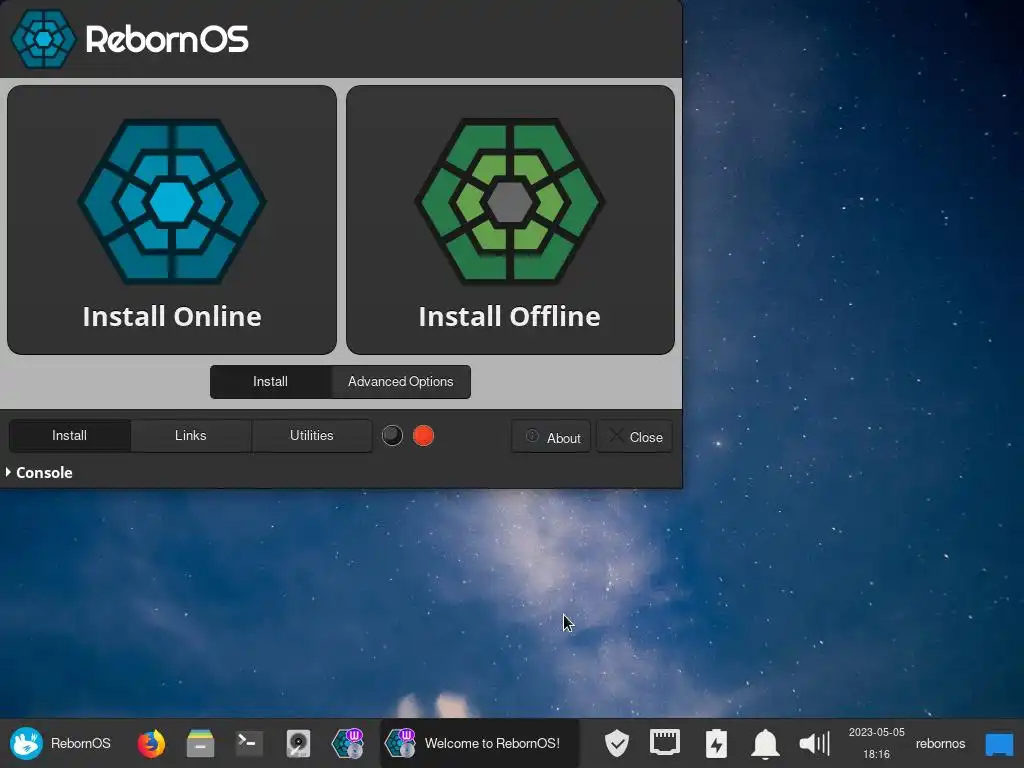Click the security shield tray icon
Image resolution: width=1024 pixels, height=768 pixels.
(616, 743)
